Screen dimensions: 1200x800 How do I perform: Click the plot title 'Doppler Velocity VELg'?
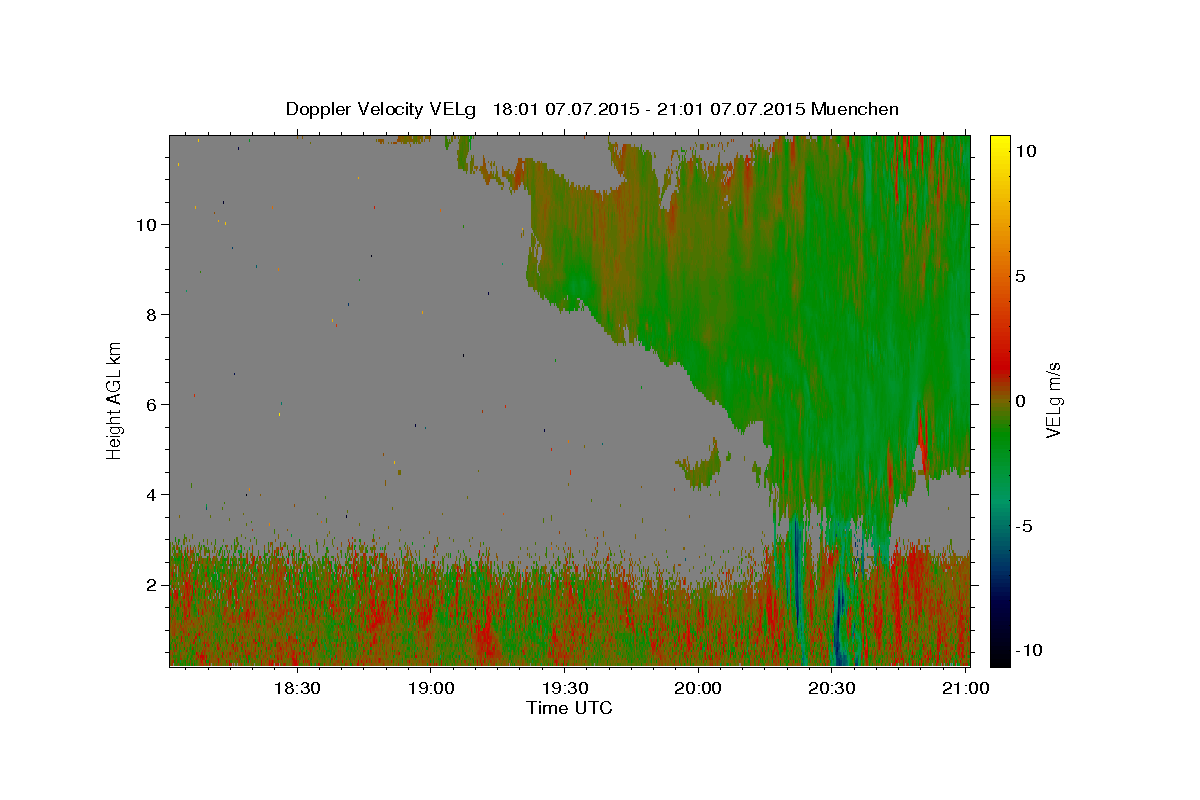[x=383, y=109]
